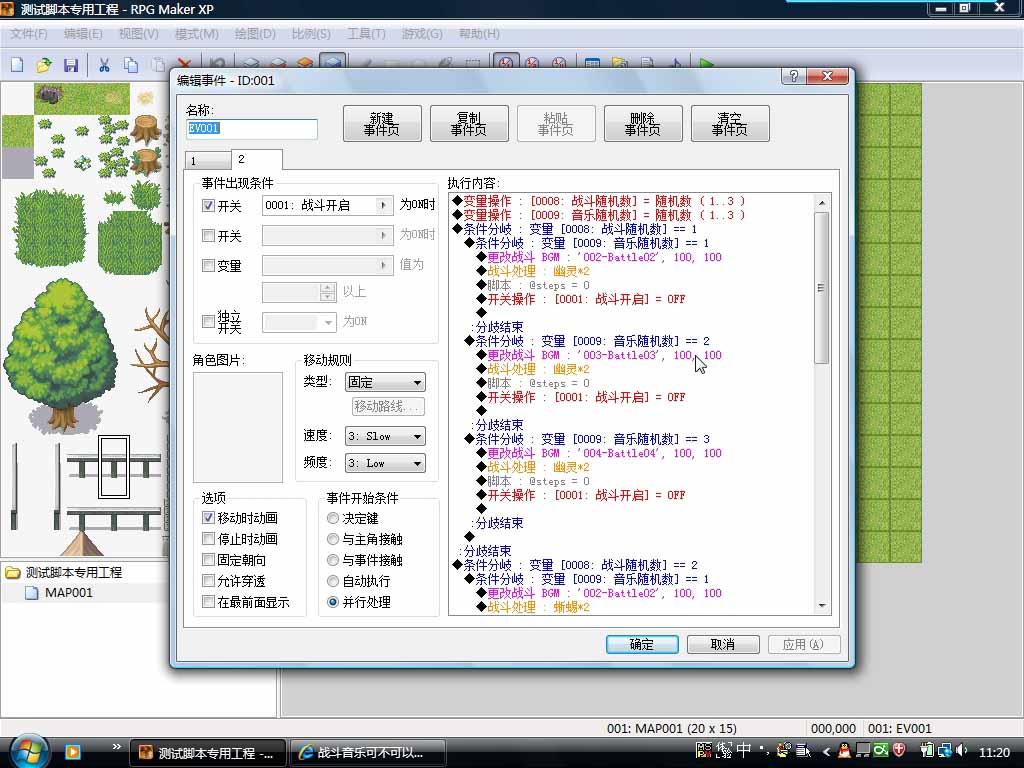Enable the 独立开关 condition checkbox
The width and height of the screenshot is (1024, 768).
[208, 321]
